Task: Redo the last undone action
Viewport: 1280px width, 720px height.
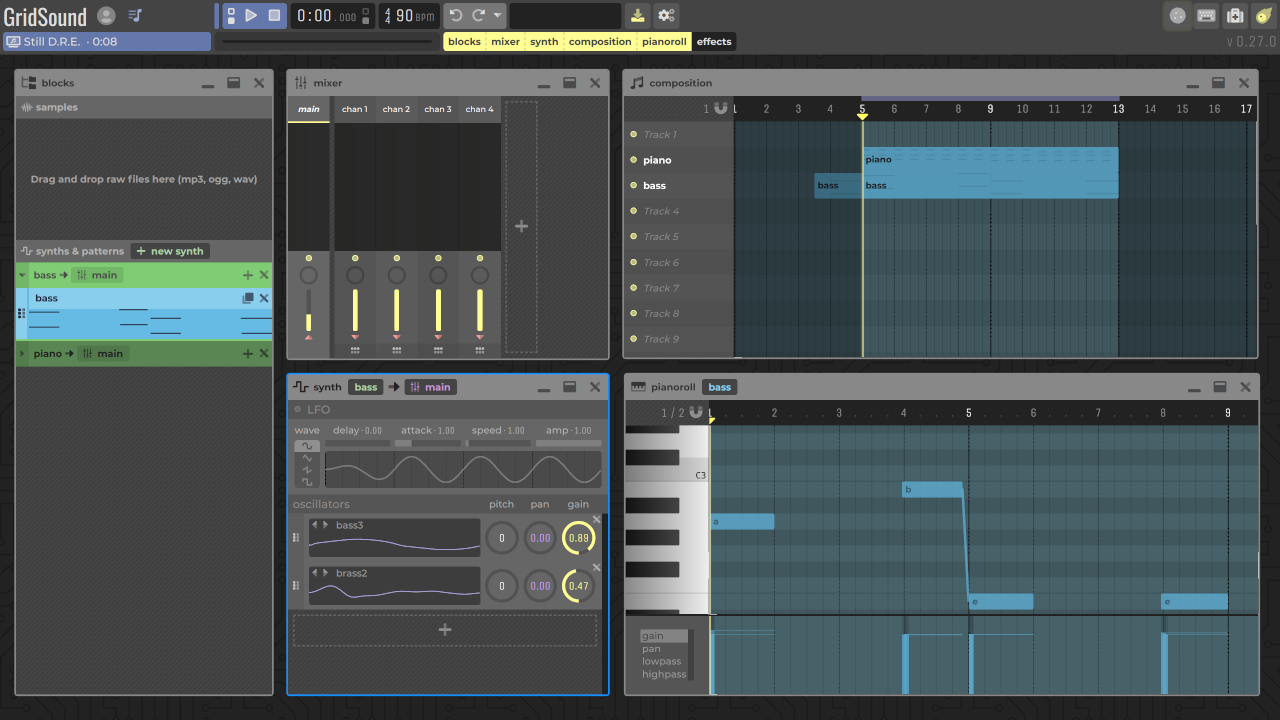Action: click(478, 15)
